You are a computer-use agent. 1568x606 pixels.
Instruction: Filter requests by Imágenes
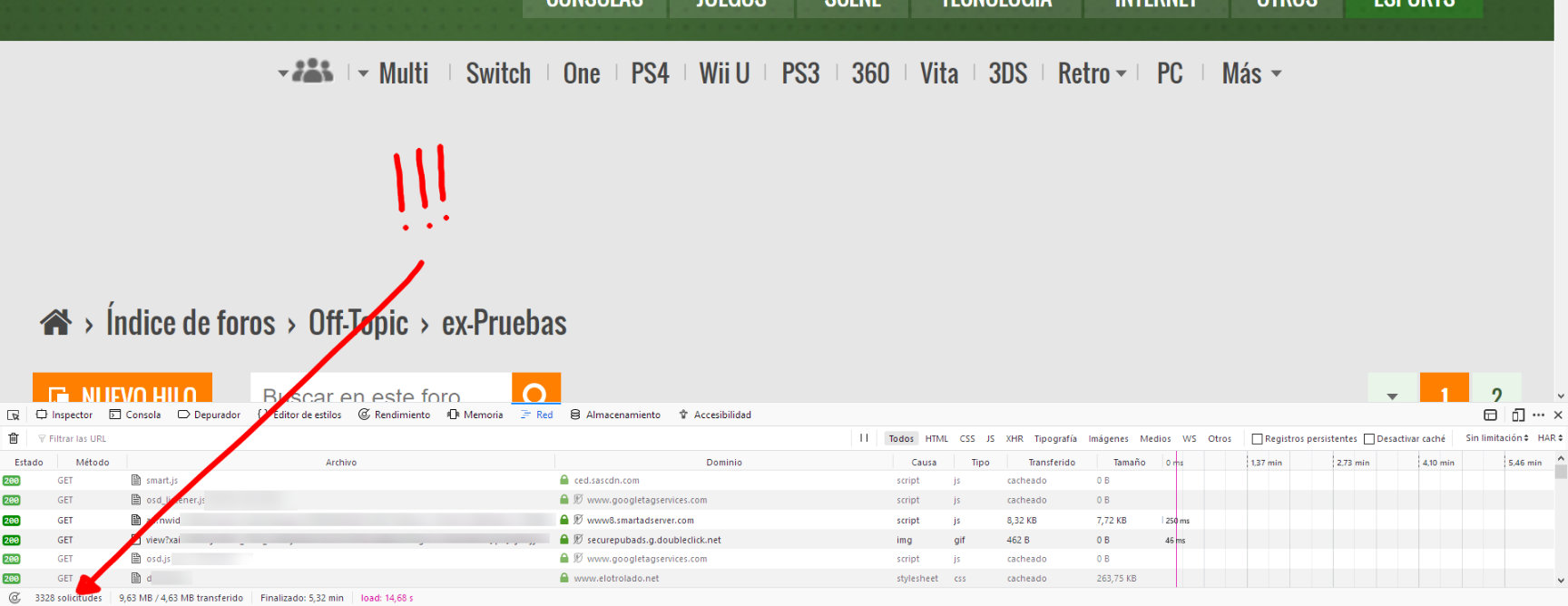1108,439
